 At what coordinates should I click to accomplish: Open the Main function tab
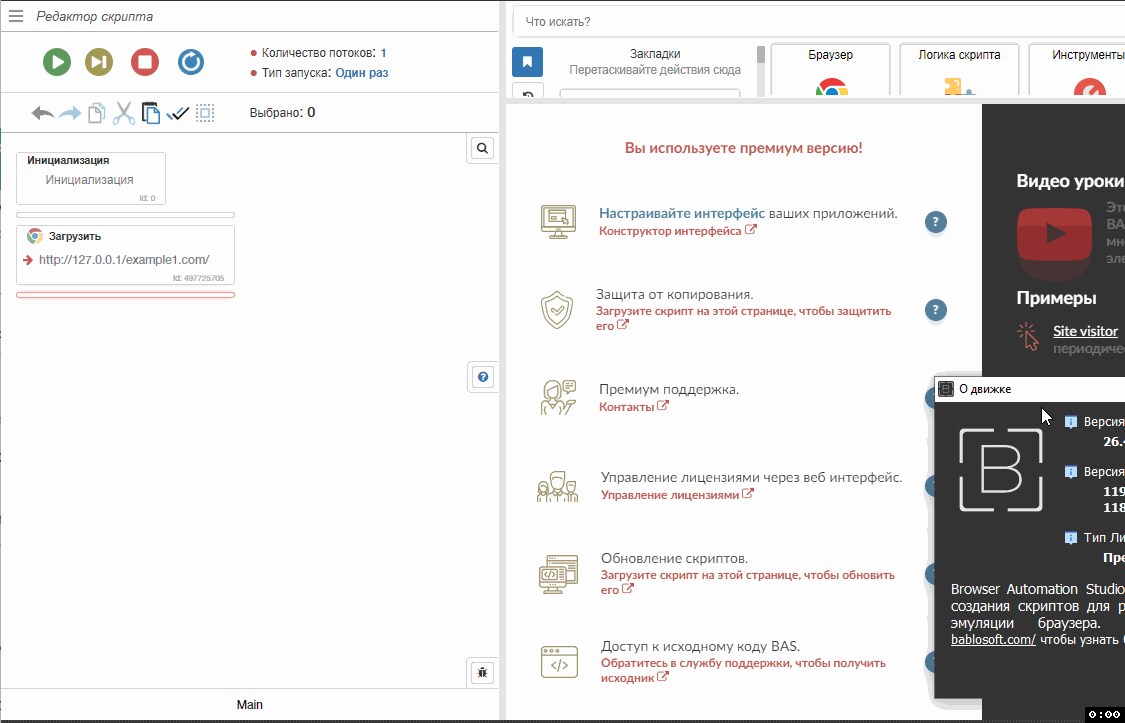pyautogui.click(x=250, y=704)
